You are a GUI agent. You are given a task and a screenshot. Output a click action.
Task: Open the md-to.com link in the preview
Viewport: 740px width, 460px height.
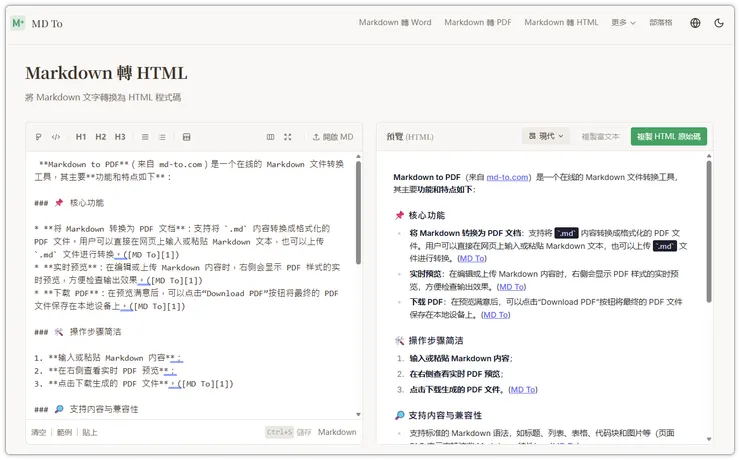point(507,177)
